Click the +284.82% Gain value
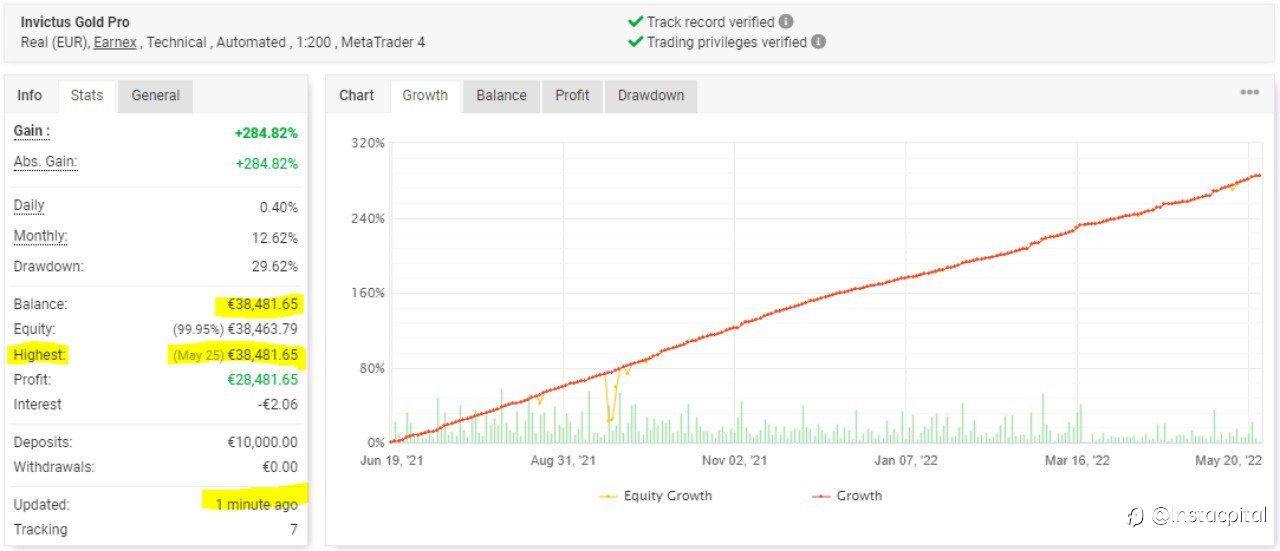Viewport: 1280px width, 551px height. tap(266, 133)
